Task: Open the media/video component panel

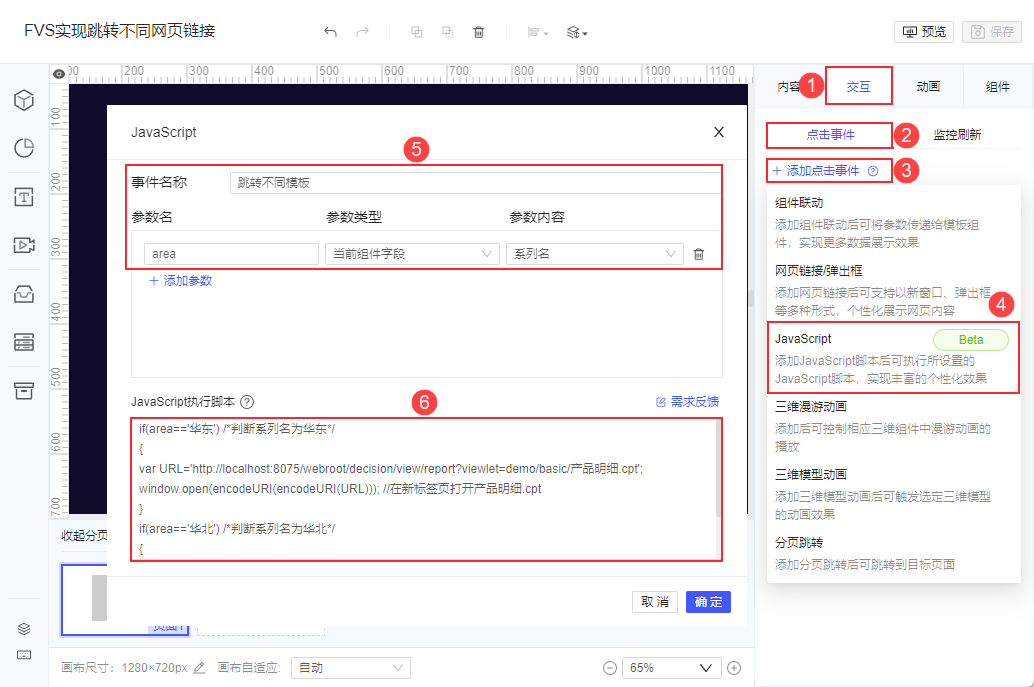Action: [x=24, y=246]
